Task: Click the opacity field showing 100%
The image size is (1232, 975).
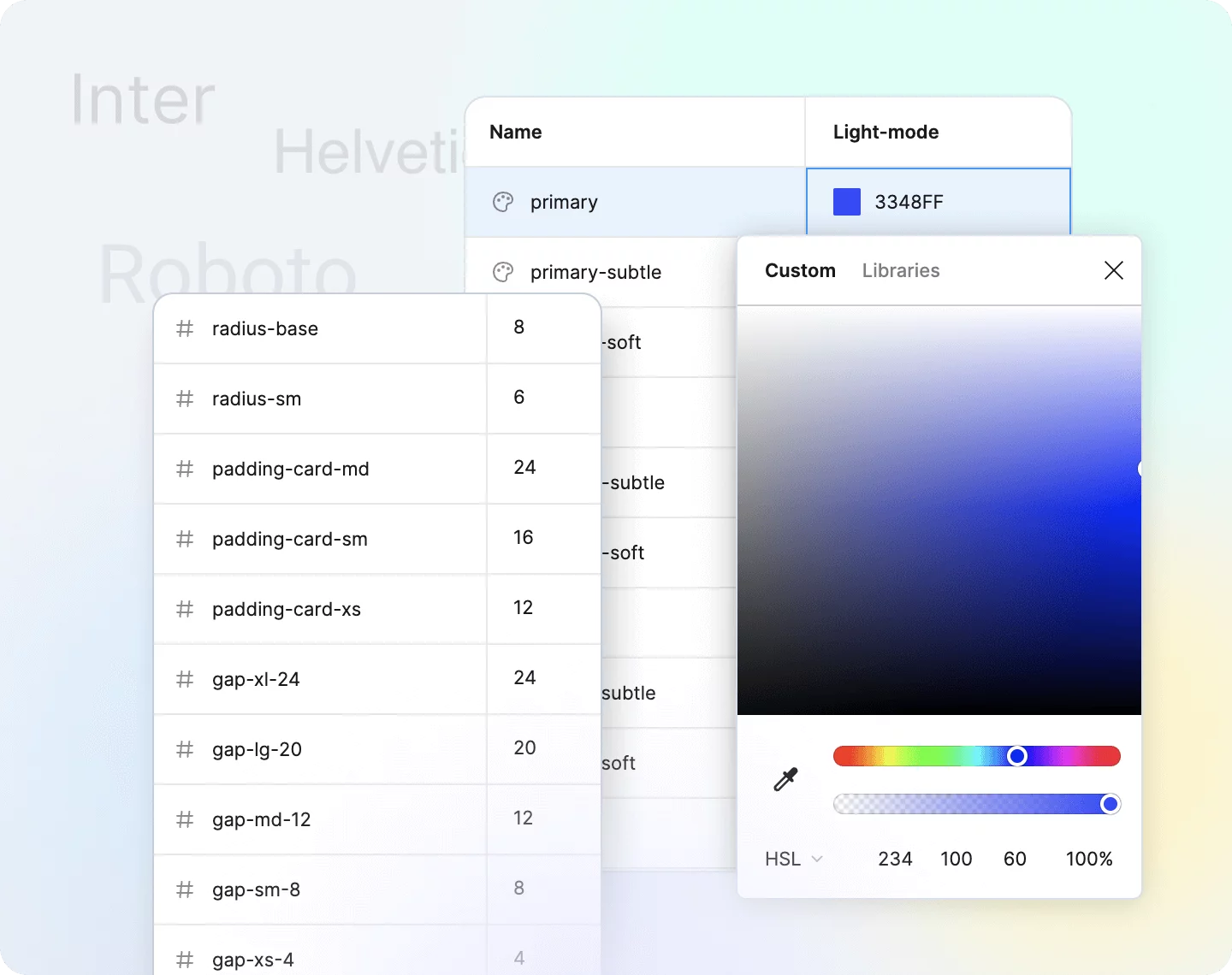Action: pyautogui.click(x=1088, y=859)
